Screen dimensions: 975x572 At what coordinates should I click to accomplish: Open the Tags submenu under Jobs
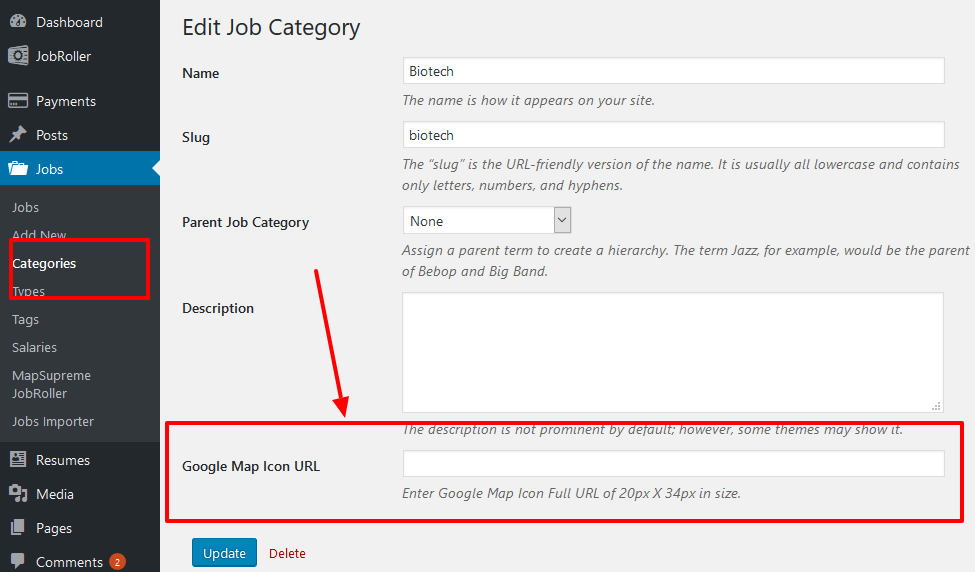(25, 320)
